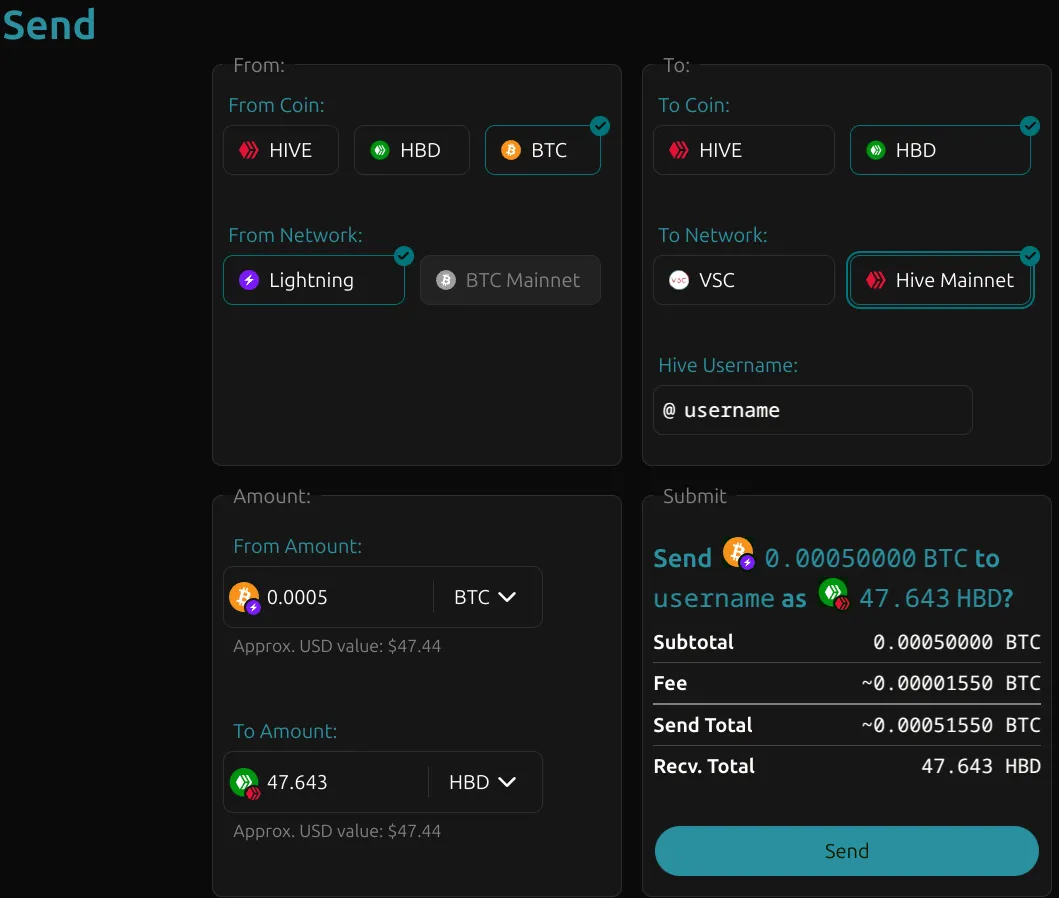Click the green HBD icon in From Coin
1059x898 pixels.
(380, 150)
